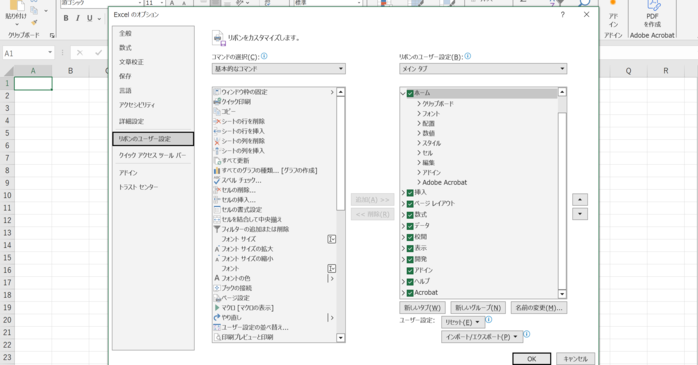
Task: Click the 新しいタブ(W) button
Action: tap(422, 308)
